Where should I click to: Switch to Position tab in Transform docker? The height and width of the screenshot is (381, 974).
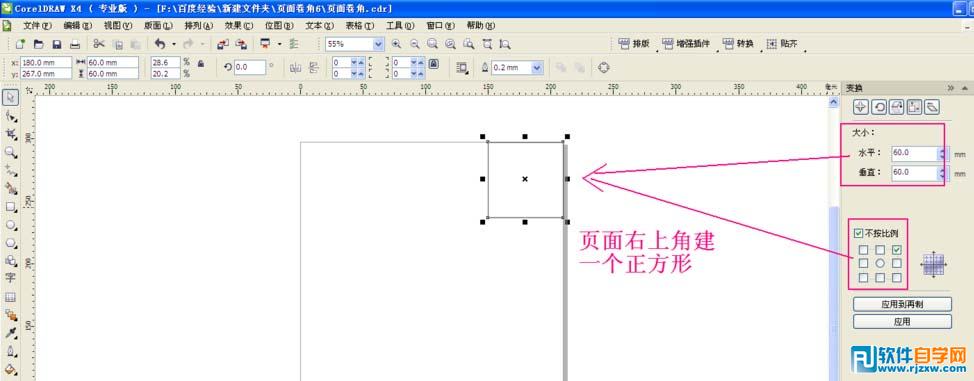click(860, 107)
